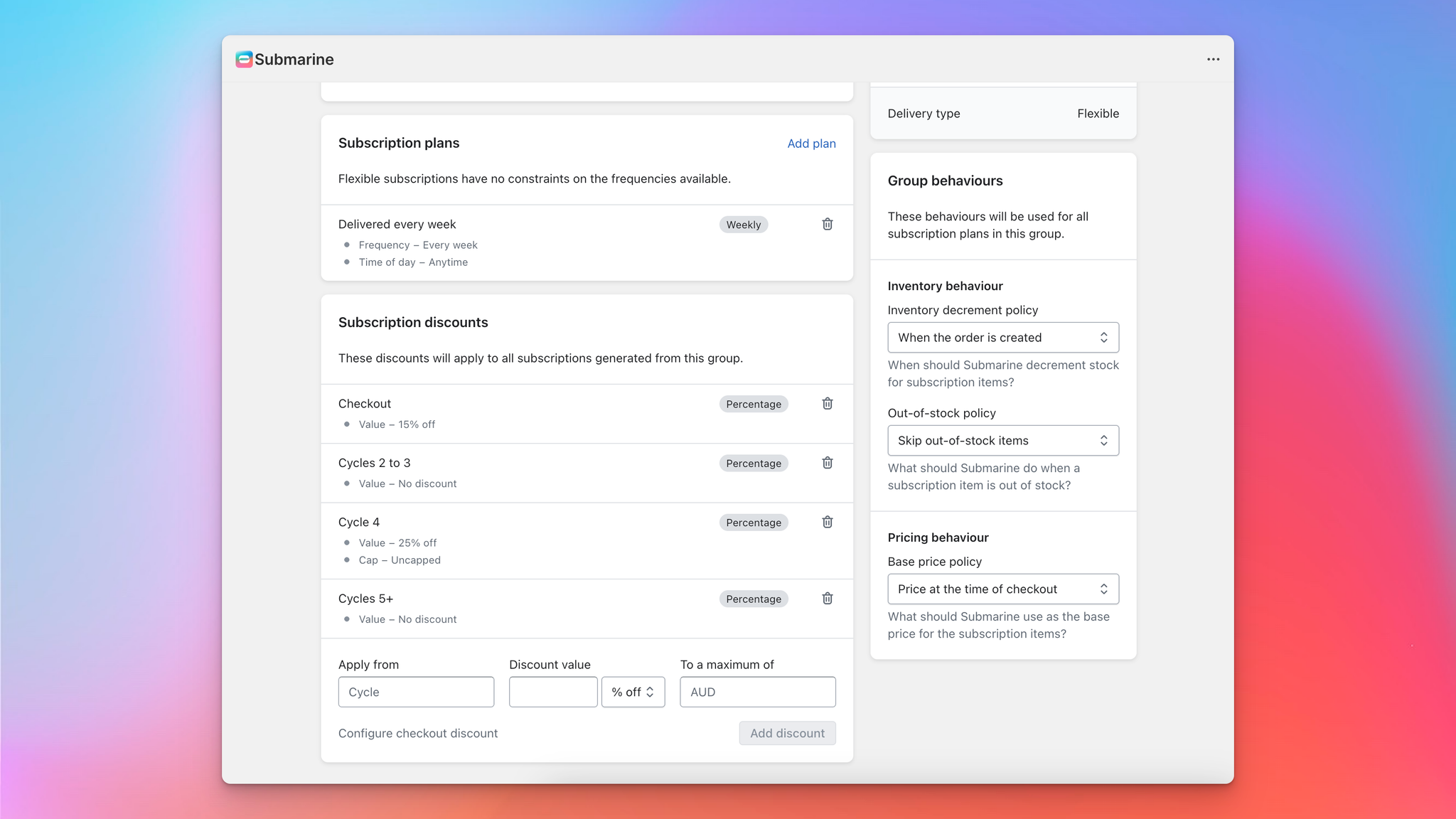This screenshot has width=1456, height=819.
Task: Focus the Apply from Cycle field
Action: click(x=416, y=692)
